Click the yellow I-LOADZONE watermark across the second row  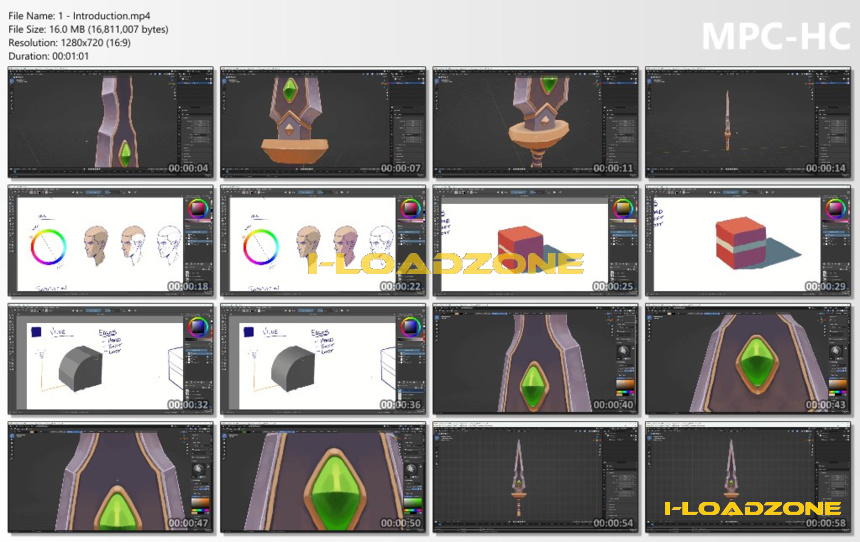[445, 264]
